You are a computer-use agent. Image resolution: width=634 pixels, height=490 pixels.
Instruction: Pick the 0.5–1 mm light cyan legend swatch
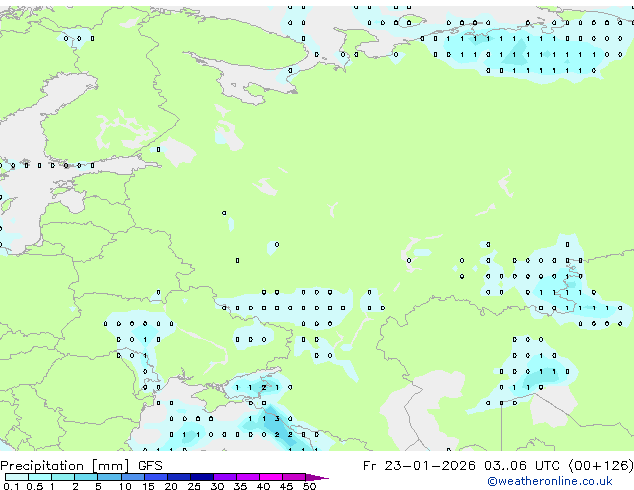[x=40, y=477]
